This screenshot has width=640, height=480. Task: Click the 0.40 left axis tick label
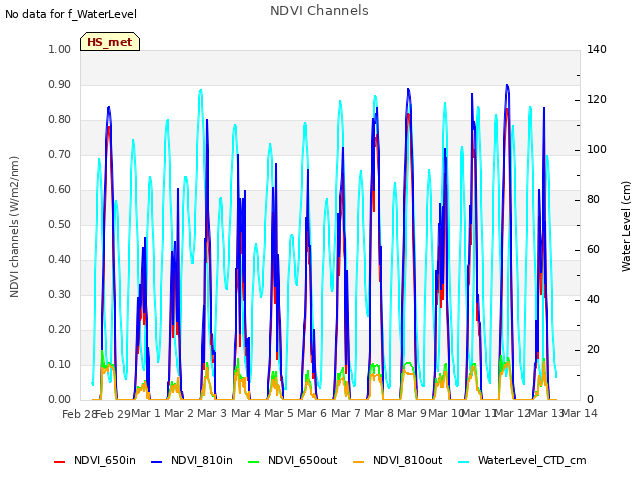59,260
